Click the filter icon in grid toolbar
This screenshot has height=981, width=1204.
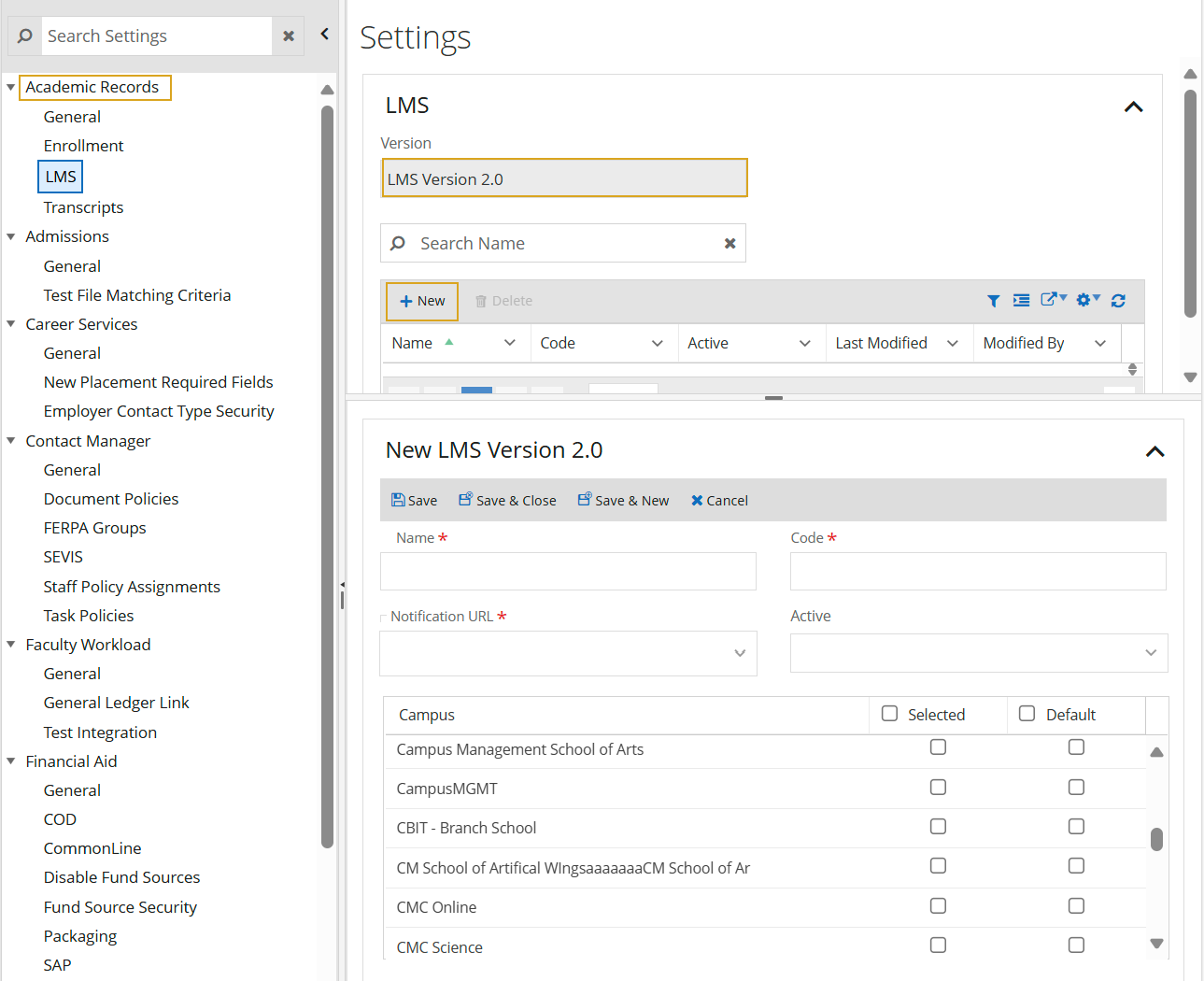[993, 301]
